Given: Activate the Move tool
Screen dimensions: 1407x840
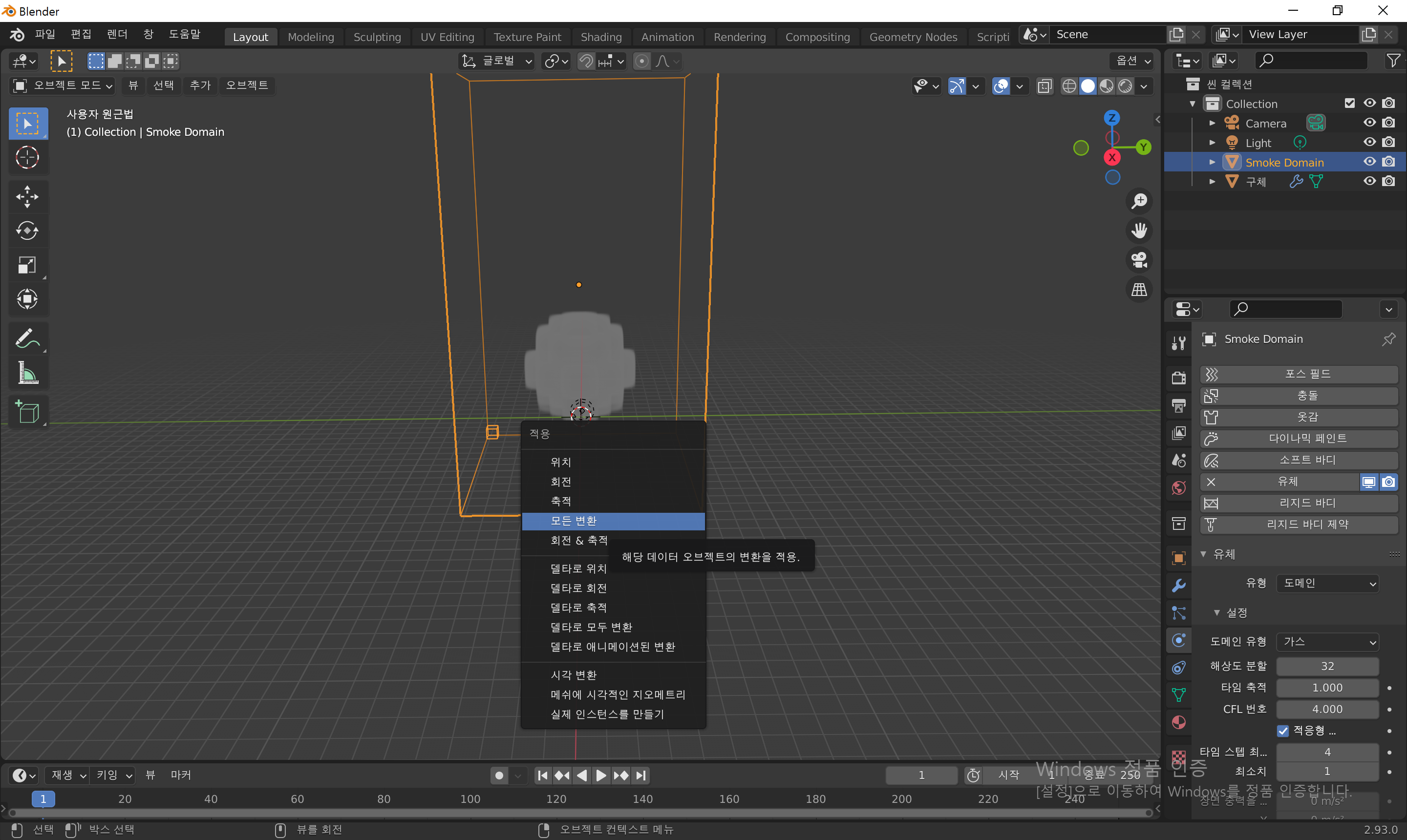Looking at the screenshot, I should [27, 197].
